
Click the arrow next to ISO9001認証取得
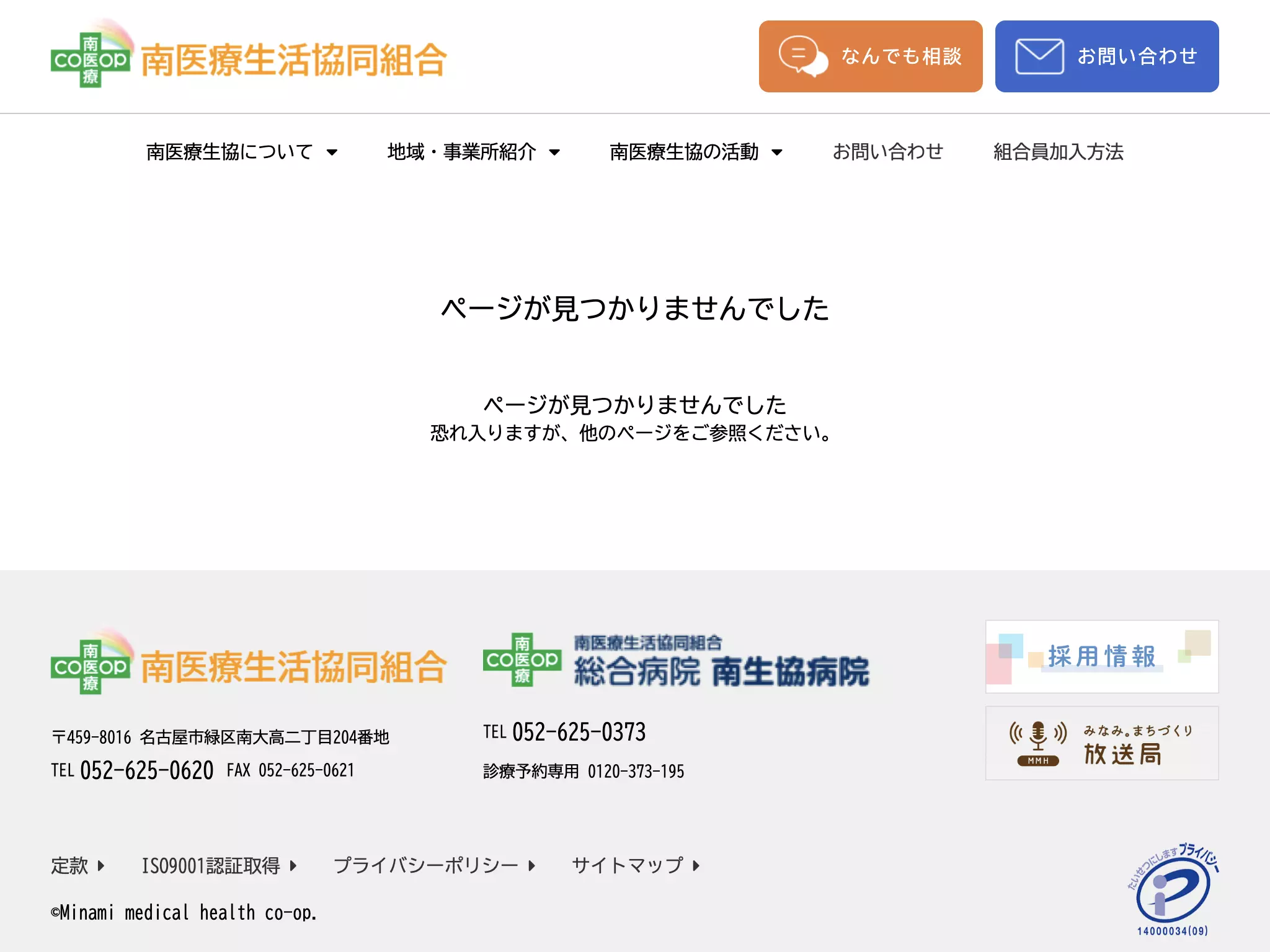[293, 865]
